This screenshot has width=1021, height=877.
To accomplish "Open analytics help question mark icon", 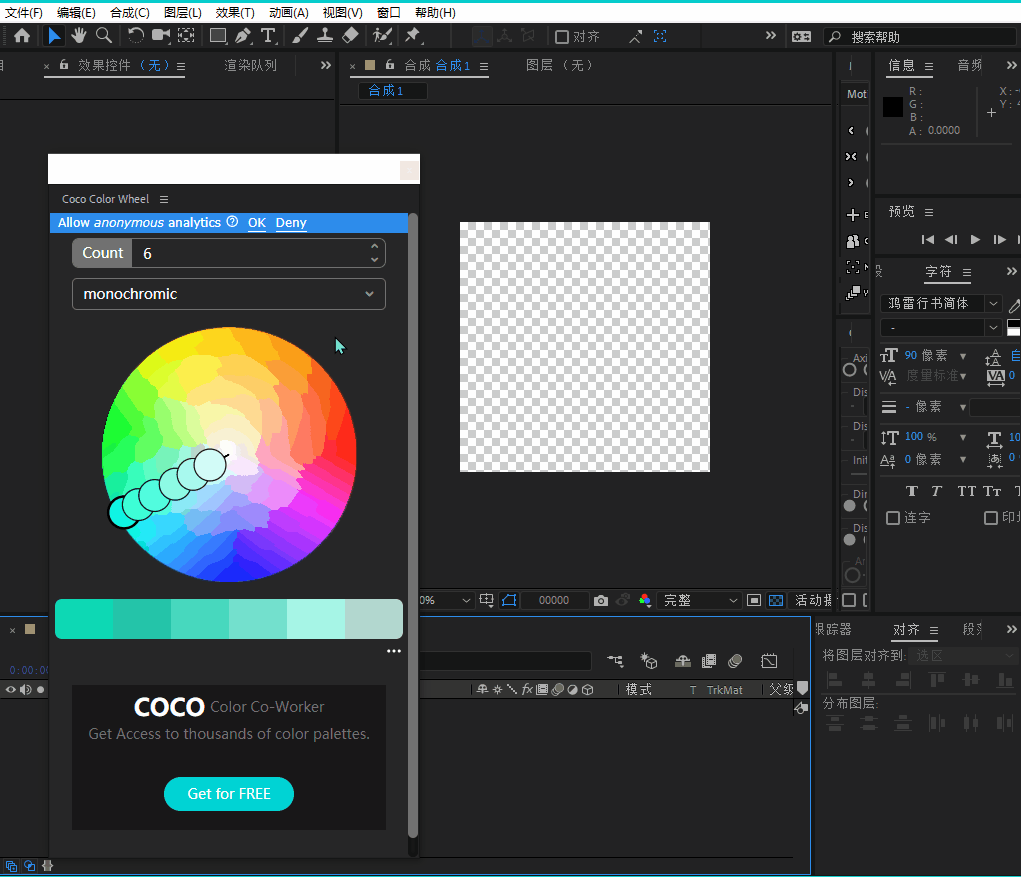I will [x=232, y=222].
